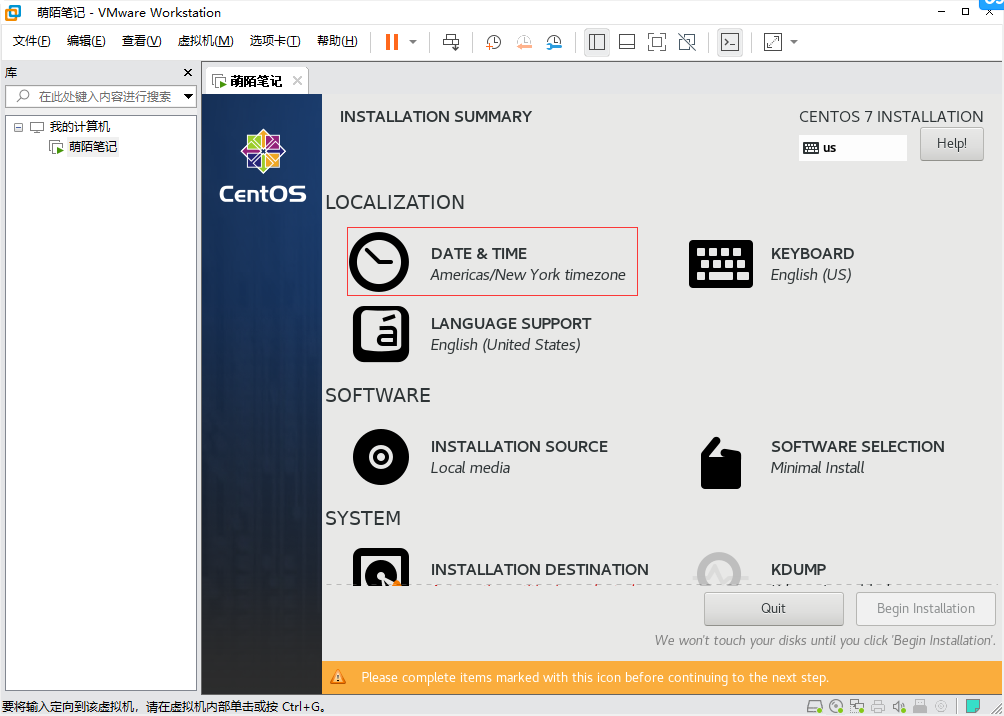Open SOFTWARE SELECTION Minimal Install label
Viewport: 1004px width, 716px height.
click(x=857, y=457)
